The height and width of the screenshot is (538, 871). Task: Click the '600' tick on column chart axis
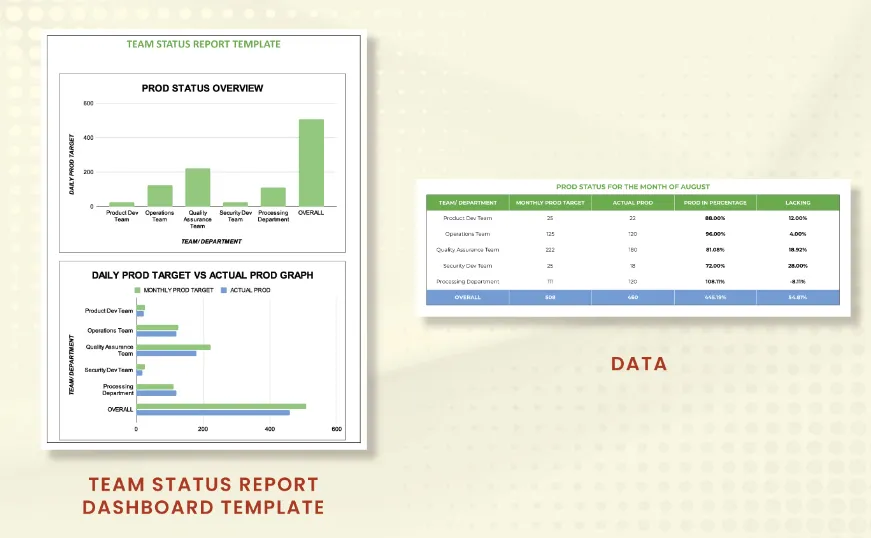click(88, 103)
